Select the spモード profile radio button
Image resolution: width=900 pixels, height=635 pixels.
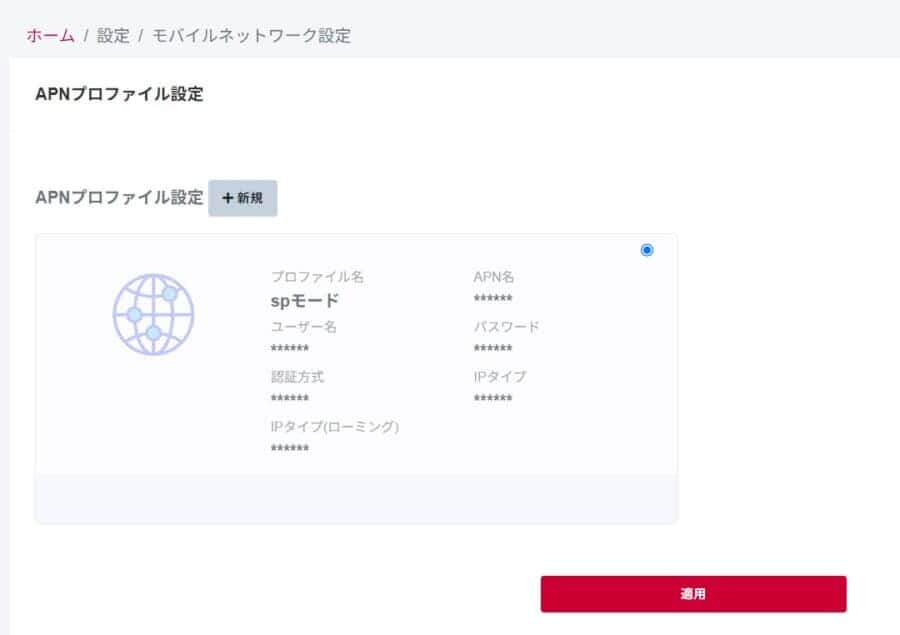tap(647, 250)
